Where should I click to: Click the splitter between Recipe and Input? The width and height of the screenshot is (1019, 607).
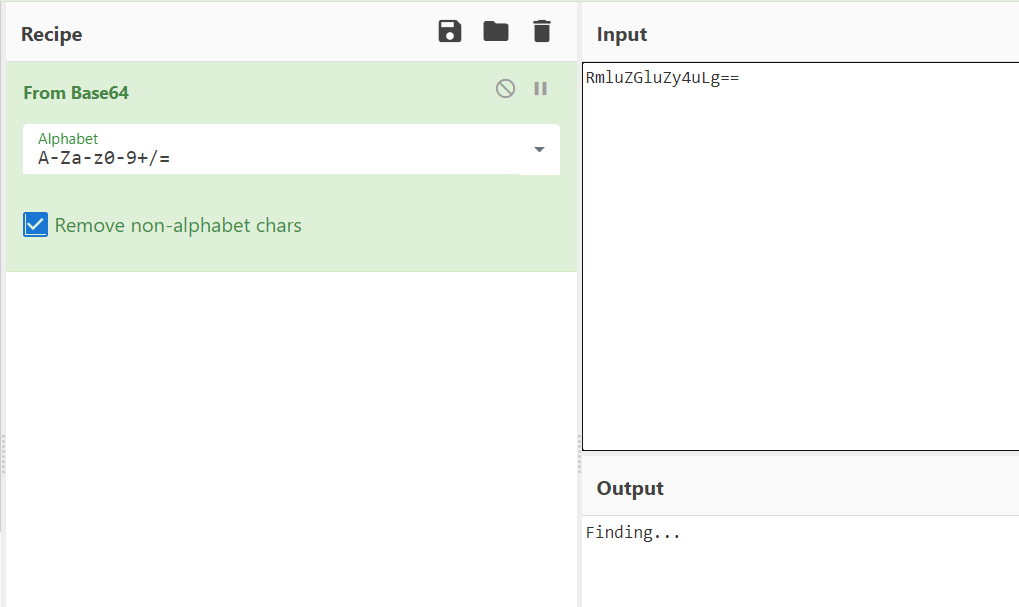point(579,453)
